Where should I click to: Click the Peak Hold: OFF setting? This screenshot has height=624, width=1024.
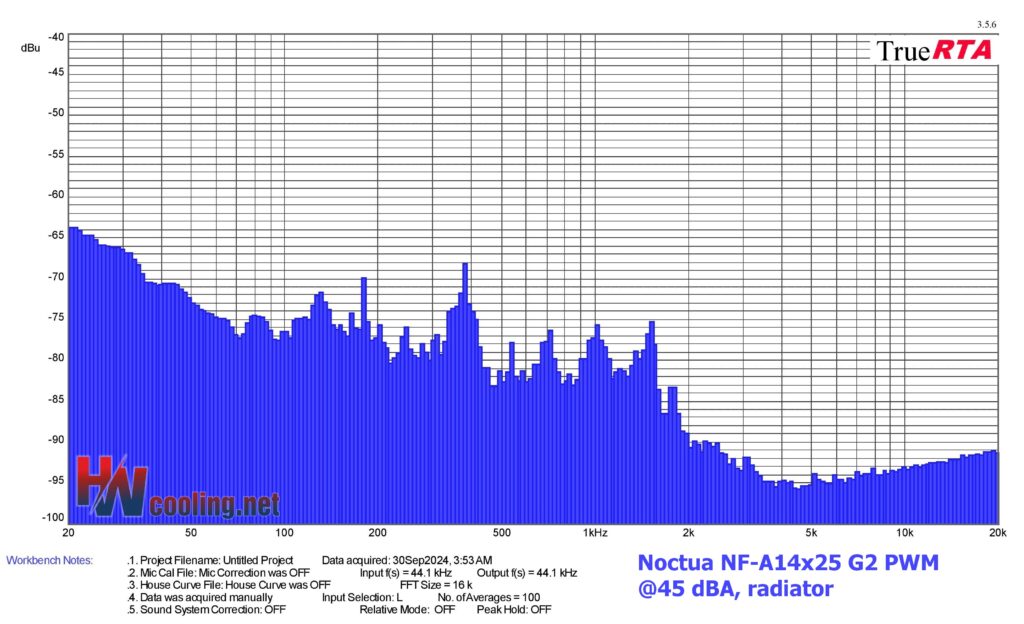point(513,609)
